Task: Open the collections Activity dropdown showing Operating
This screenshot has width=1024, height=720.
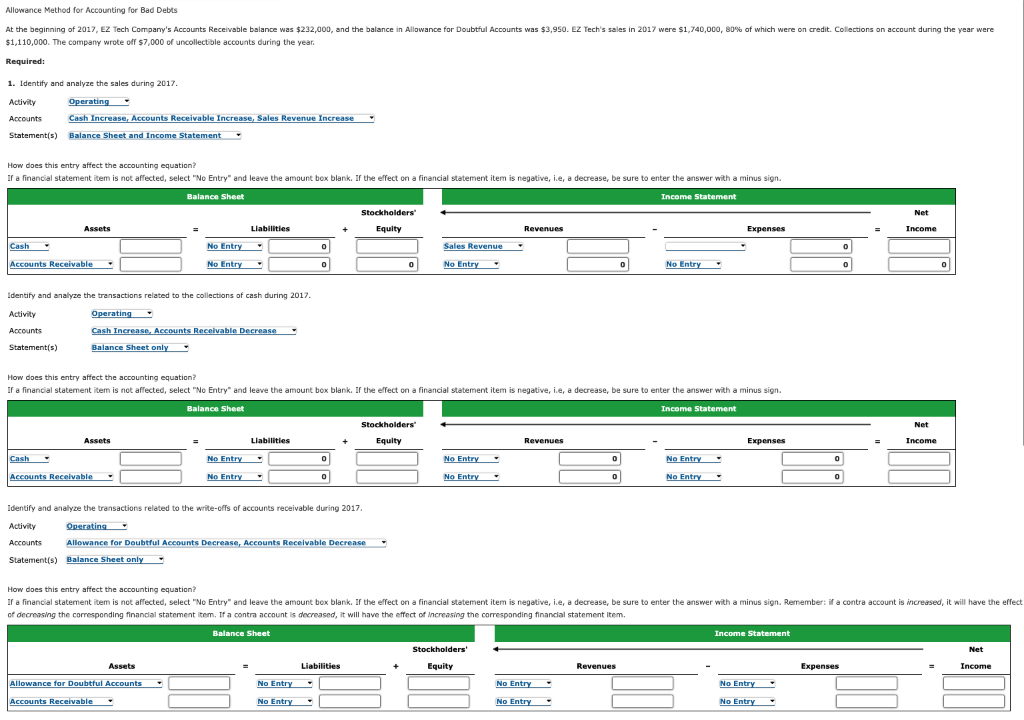Action: 122,314
